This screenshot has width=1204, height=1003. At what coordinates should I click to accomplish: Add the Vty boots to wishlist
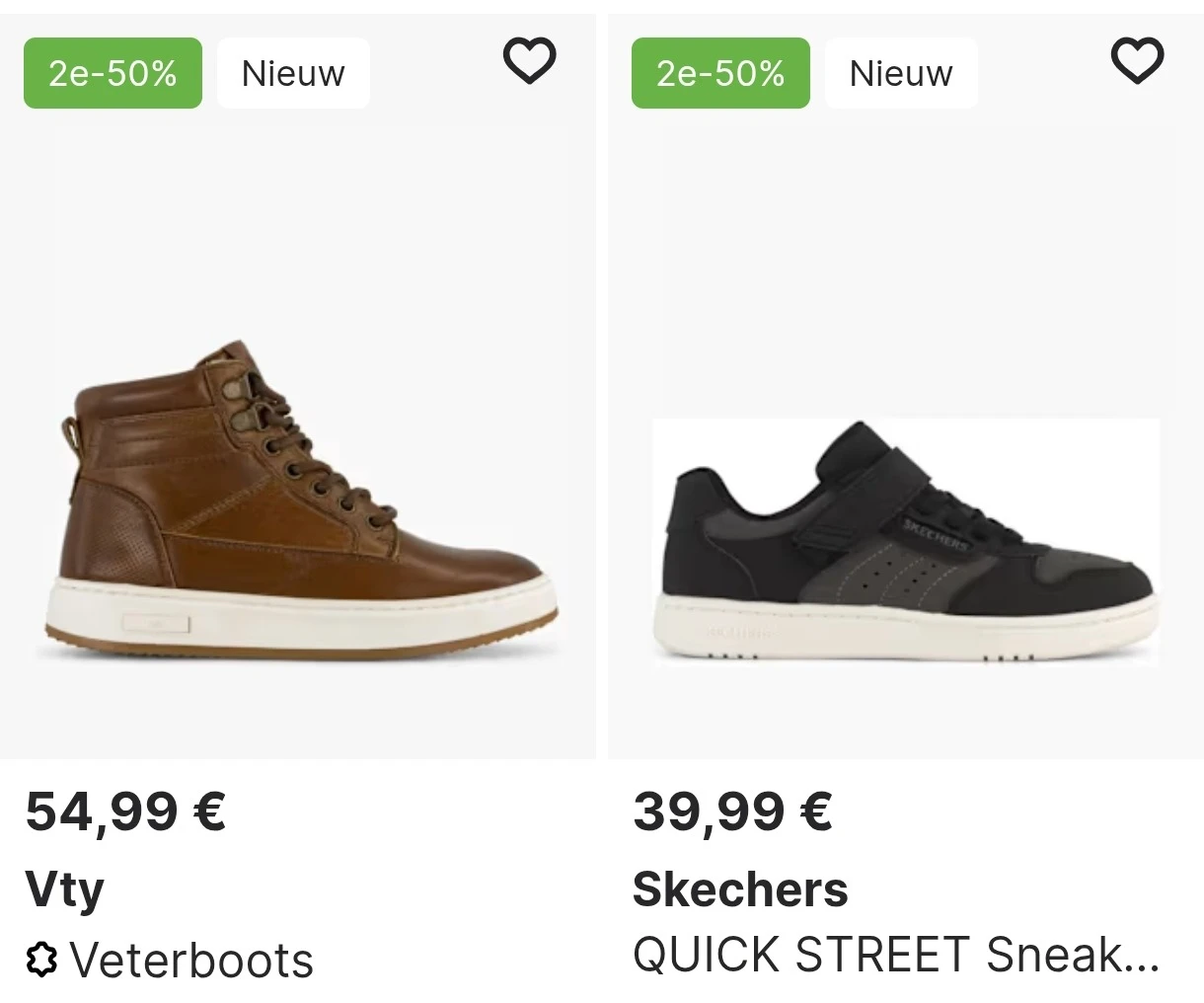[530, 61]
